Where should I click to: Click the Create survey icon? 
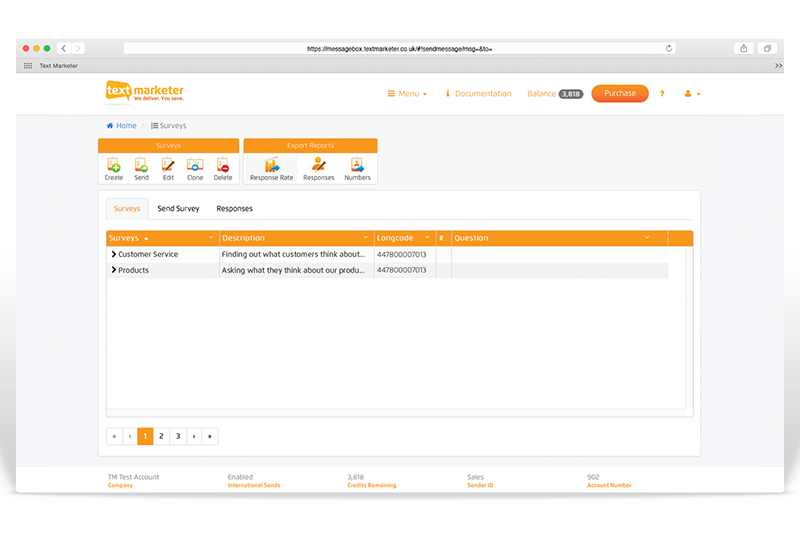coord(114,167)
